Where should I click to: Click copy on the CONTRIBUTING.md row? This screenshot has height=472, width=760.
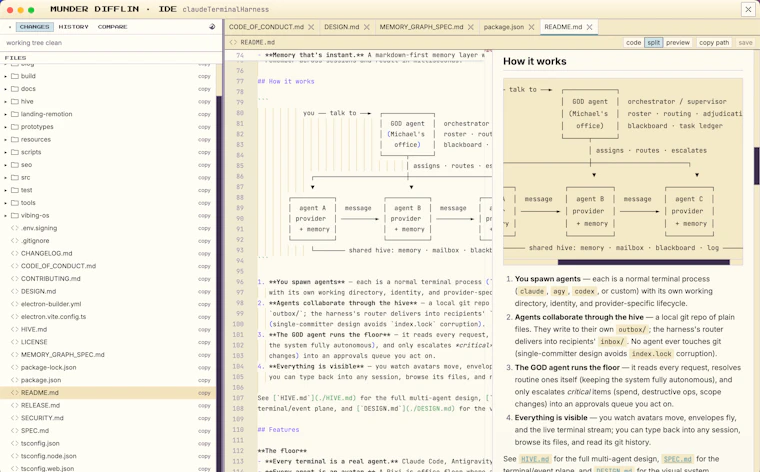204,279
